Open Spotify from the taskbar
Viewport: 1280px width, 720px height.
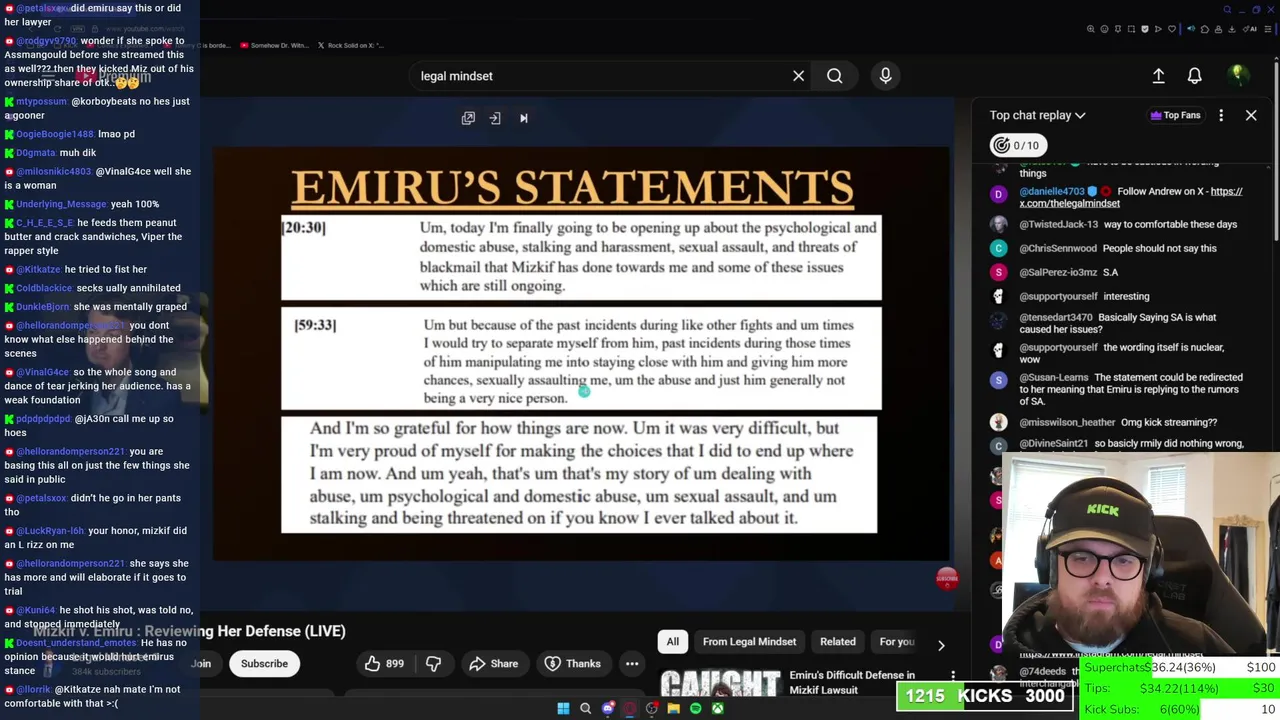point(696,709)
